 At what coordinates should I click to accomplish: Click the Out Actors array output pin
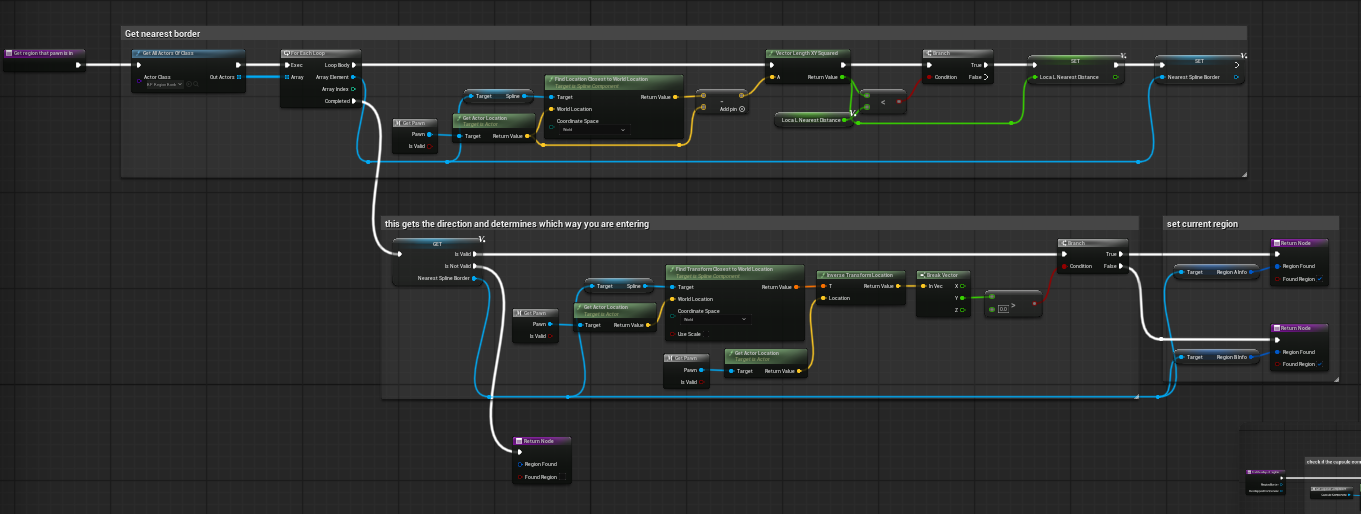click(238, 76)
